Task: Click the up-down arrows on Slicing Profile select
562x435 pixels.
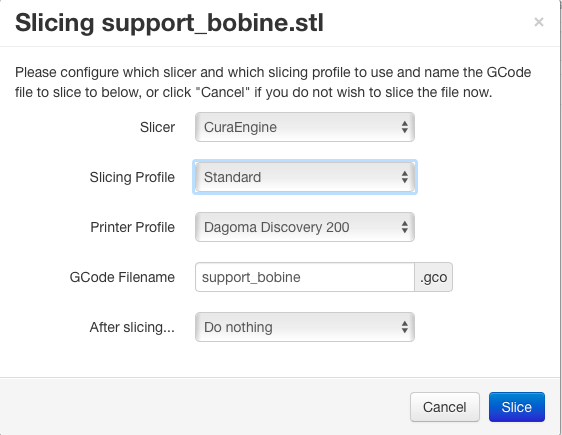Action: (405, 177)
